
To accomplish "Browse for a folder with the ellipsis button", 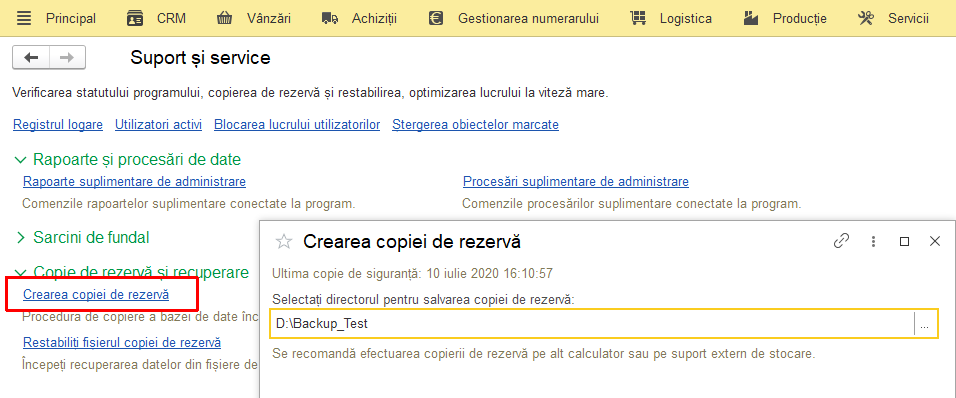I will (924, 324).
